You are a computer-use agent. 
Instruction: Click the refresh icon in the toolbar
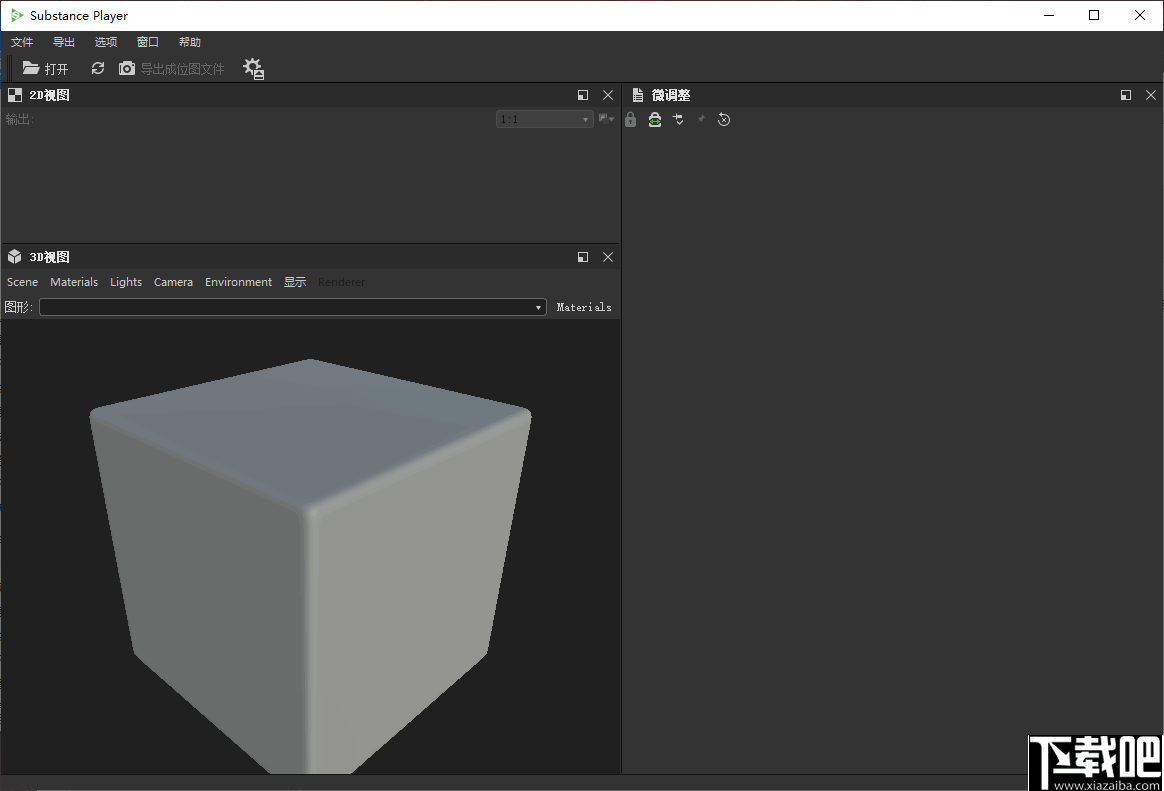click(x=97, y=68)
